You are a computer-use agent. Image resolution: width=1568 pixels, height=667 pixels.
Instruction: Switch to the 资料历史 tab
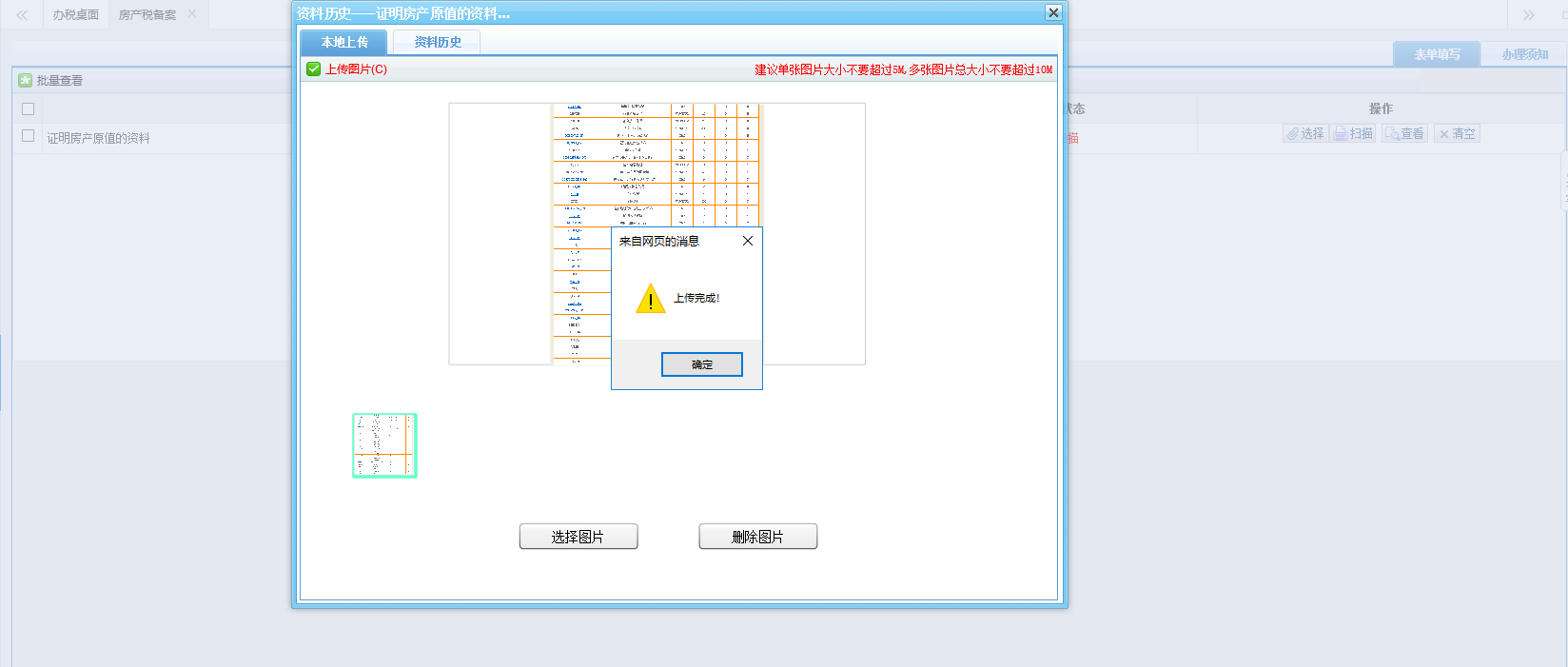click(x=437, y=43)
